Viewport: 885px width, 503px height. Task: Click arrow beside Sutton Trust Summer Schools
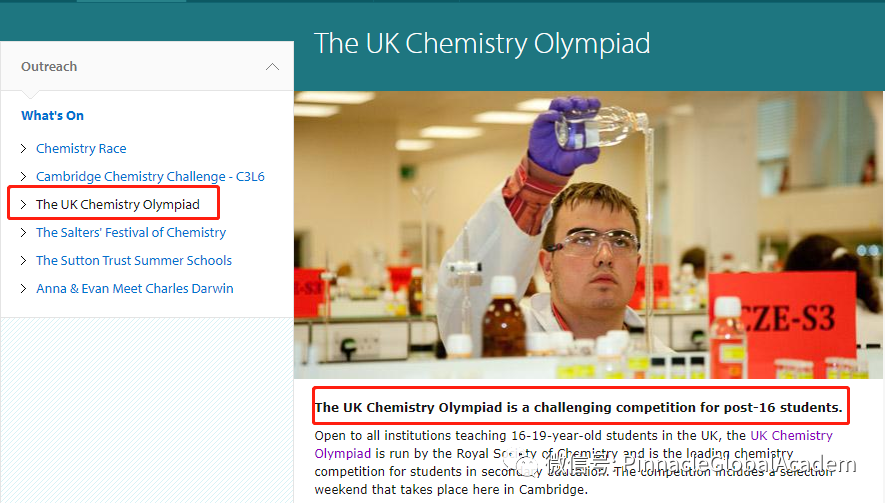tap(24, 261)
